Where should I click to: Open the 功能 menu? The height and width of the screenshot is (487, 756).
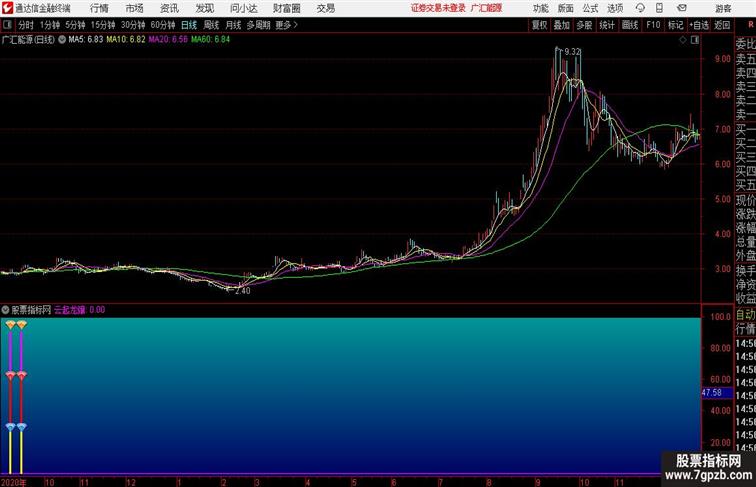[x=540, y=8]
